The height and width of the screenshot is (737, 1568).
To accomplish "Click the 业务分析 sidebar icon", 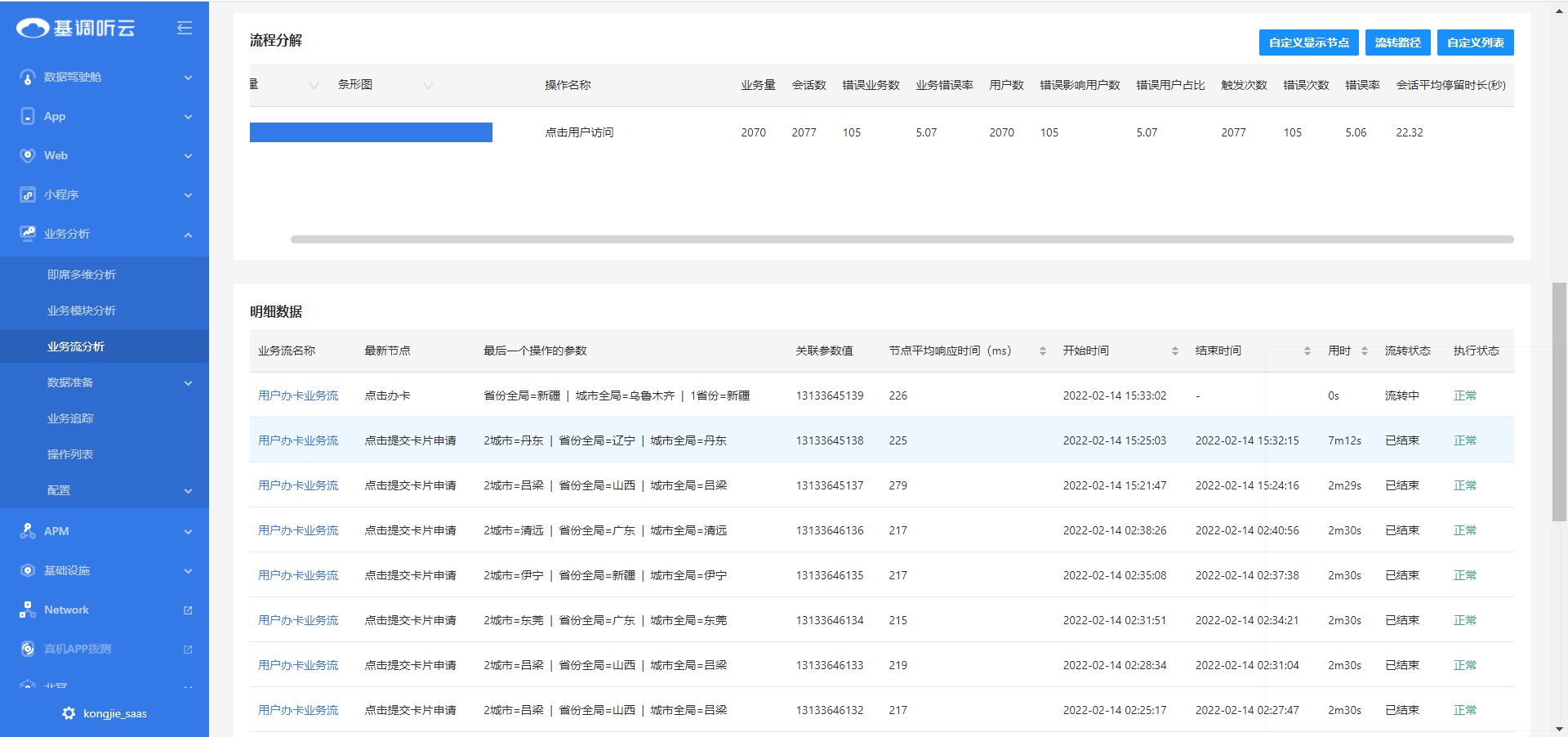I will click(x=28, y=234).
